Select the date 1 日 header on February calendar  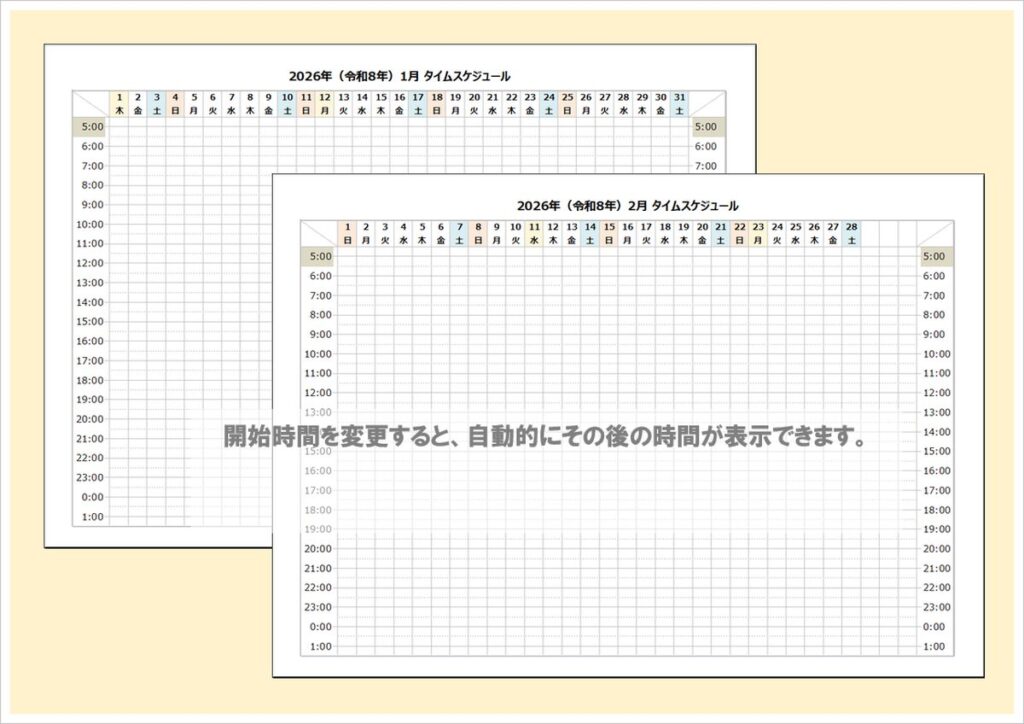347,233
